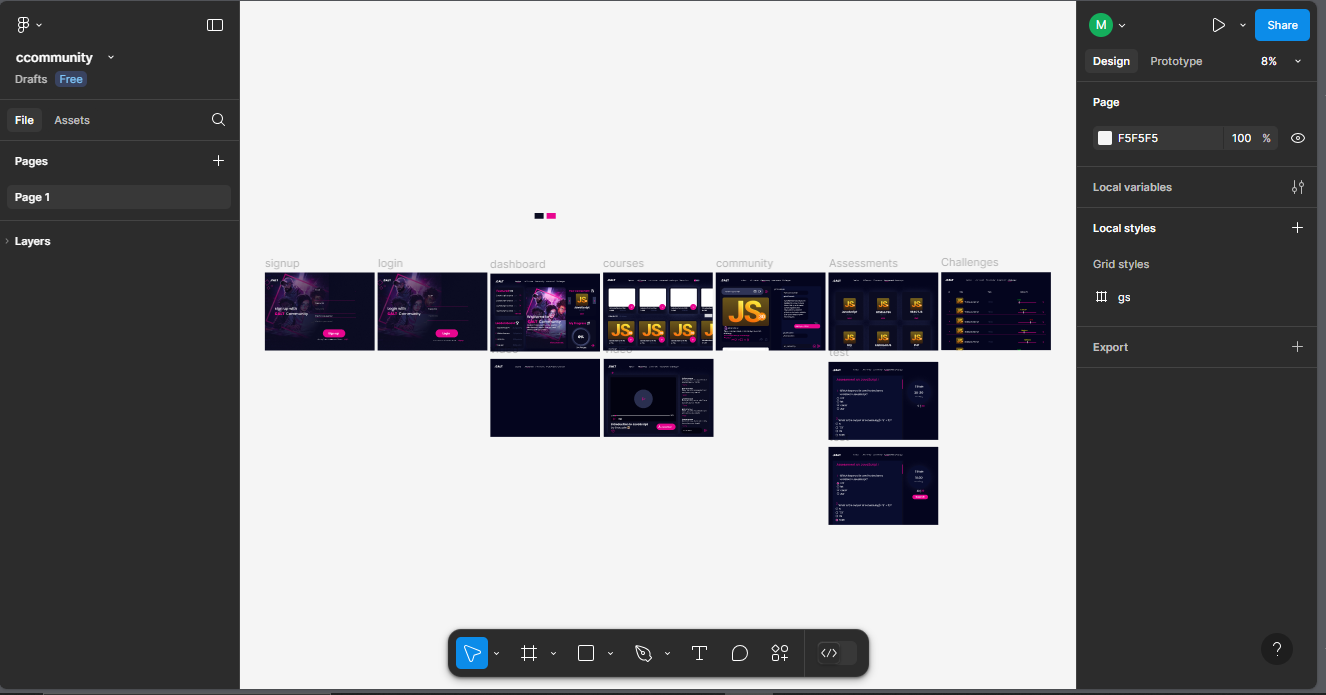Switch to the Assets tab
This screenshot has width=1326, height=695.
point(72,120)
